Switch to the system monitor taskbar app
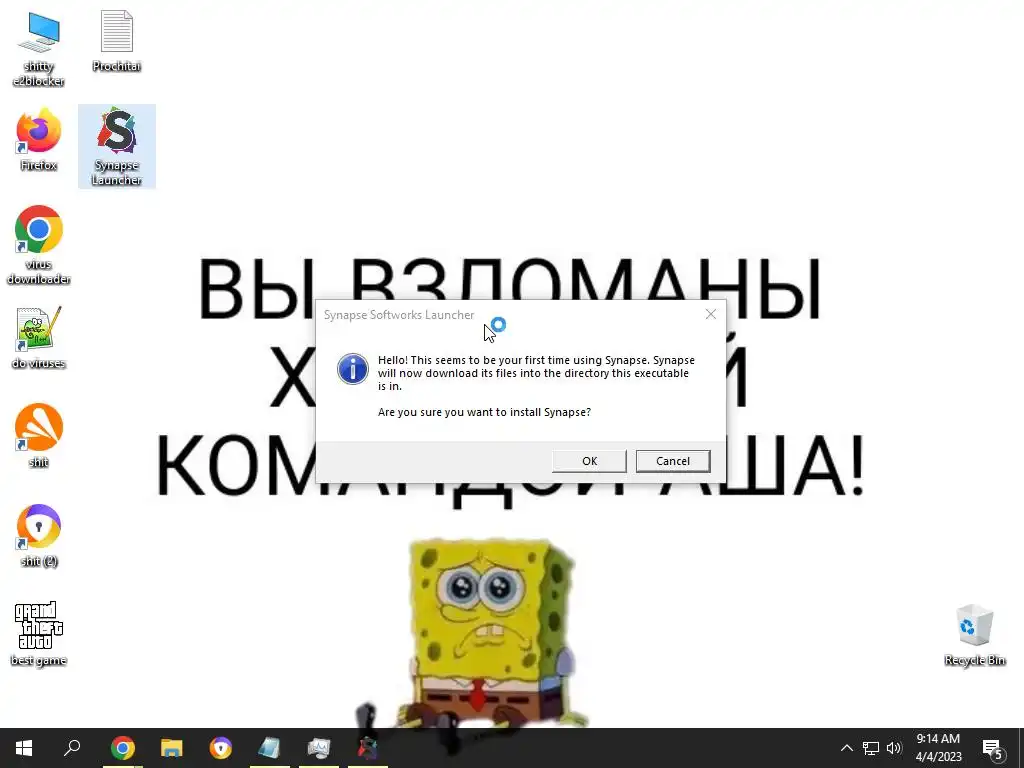The width and height of the screenshot is (1024, 768). [319, 748]
